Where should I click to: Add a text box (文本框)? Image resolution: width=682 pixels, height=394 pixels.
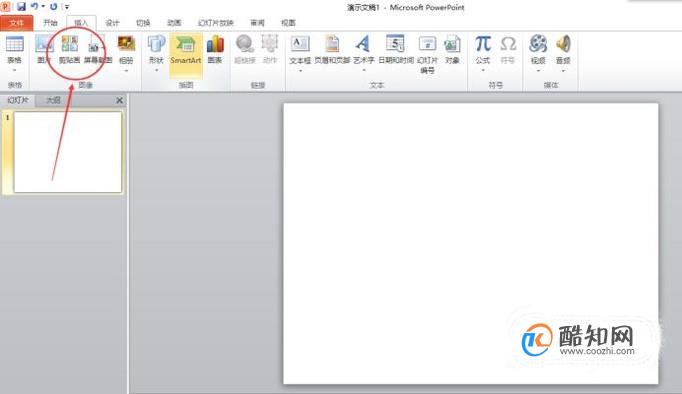300,52
